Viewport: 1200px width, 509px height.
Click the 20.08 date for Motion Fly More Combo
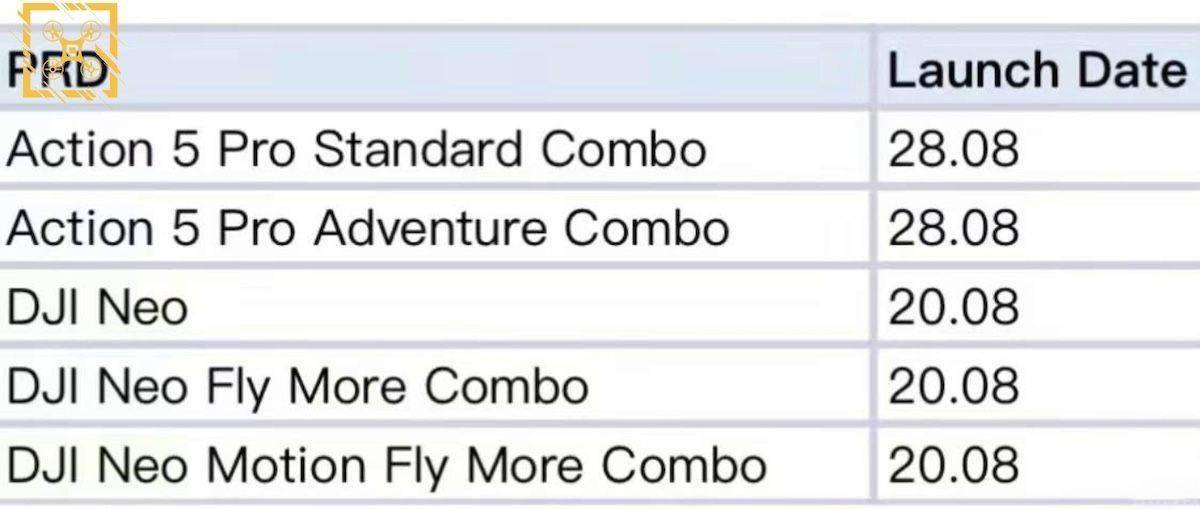point(953,465)
